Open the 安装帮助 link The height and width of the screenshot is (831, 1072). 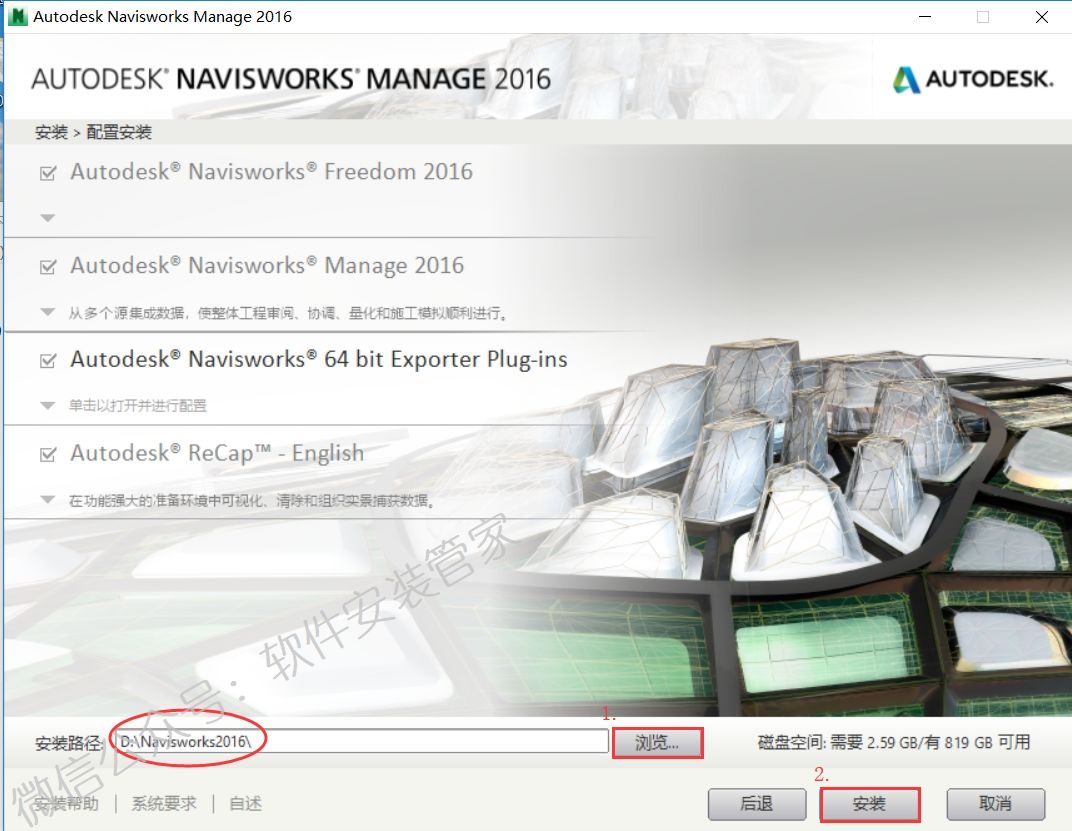point(66,804)
